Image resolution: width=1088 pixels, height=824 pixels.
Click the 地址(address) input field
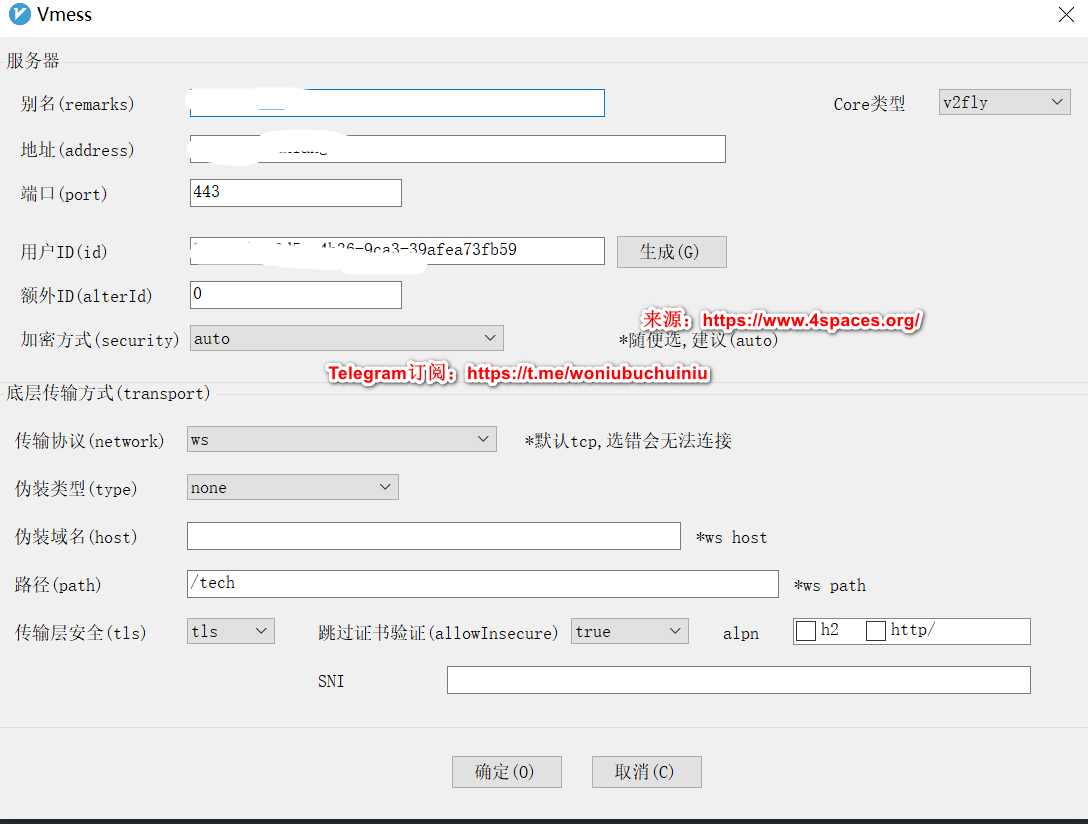click(456, 148)
